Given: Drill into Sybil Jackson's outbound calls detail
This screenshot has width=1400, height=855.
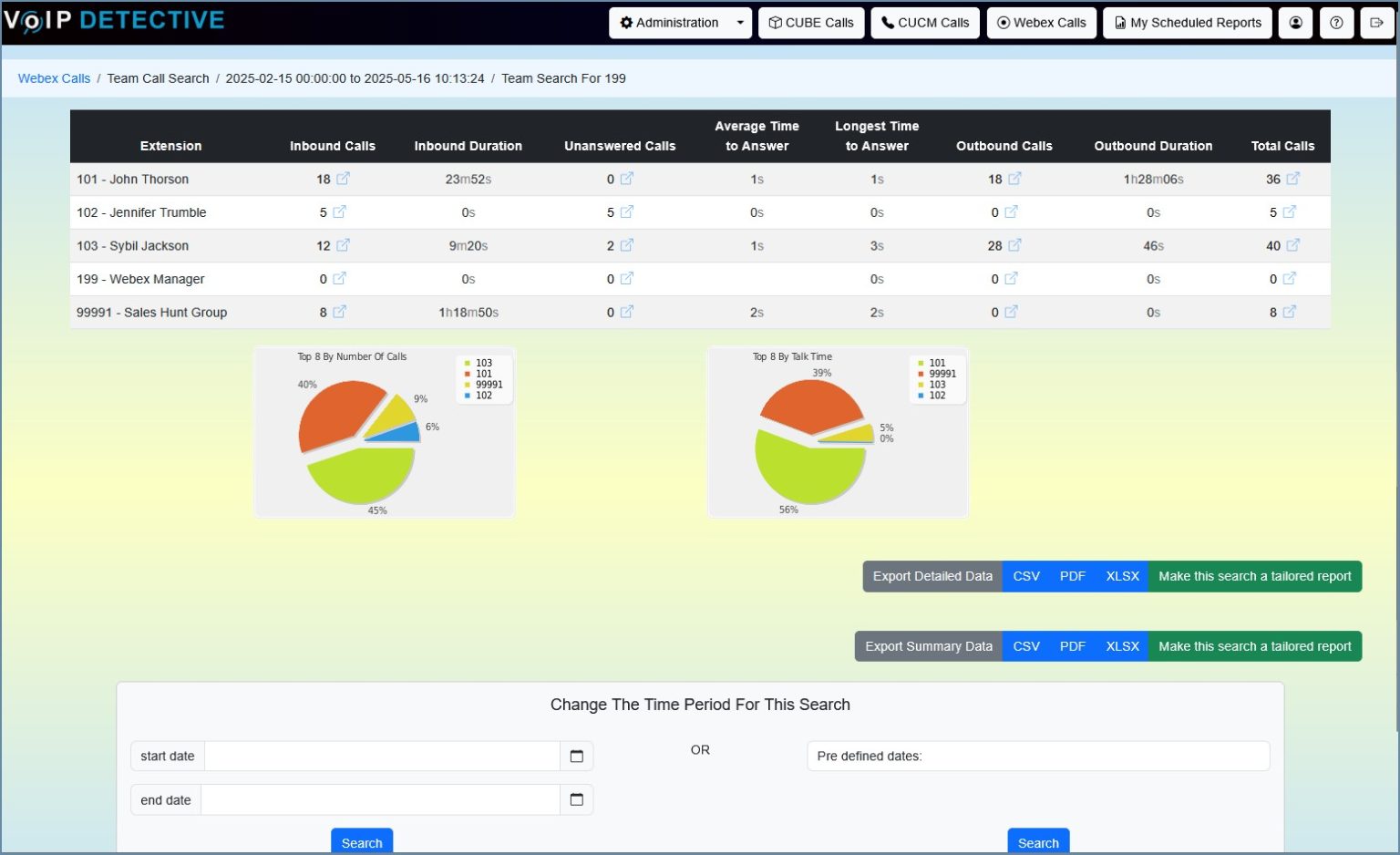Looking at the screenshot, I should [x=1014, y=245].
